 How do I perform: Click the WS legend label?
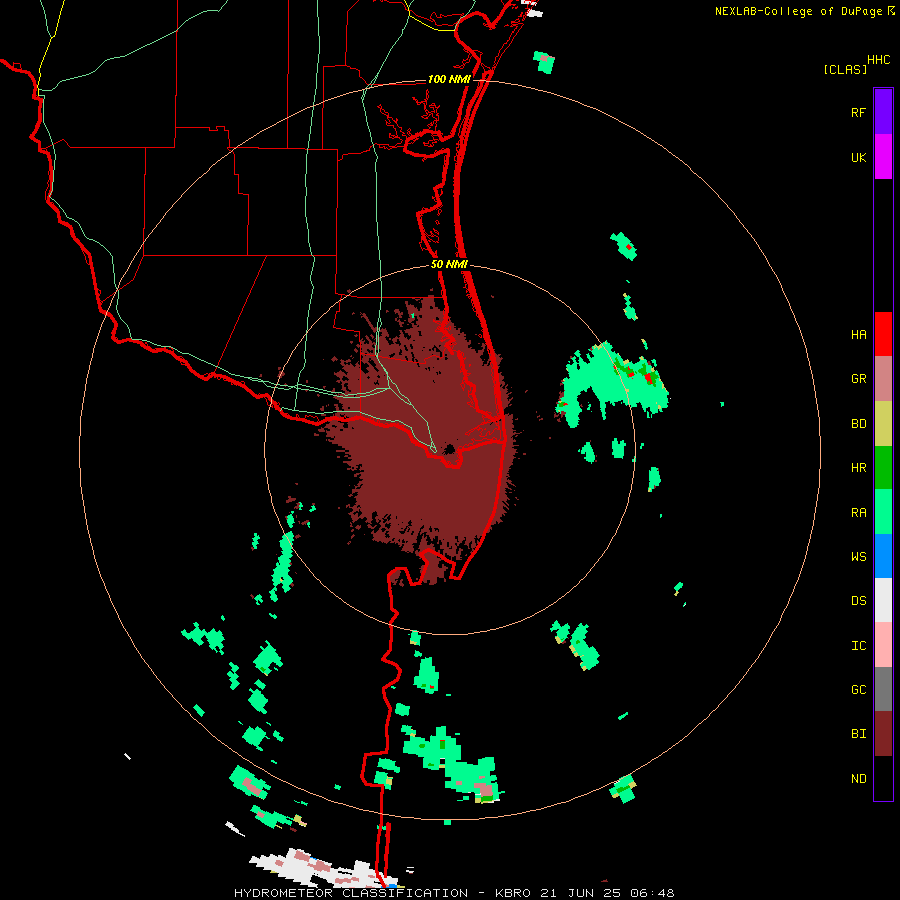click(858, 557)
